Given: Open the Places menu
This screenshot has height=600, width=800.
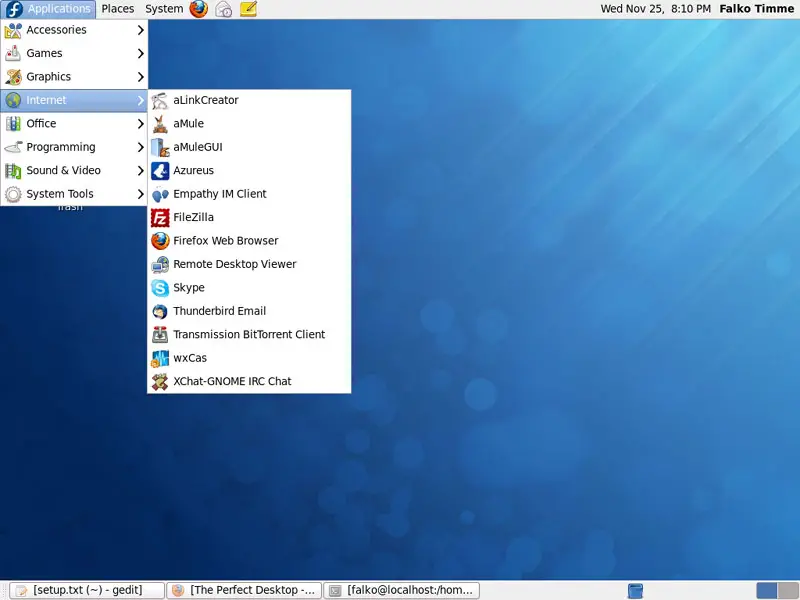Looking at the screenshot, I should point(117,9).
